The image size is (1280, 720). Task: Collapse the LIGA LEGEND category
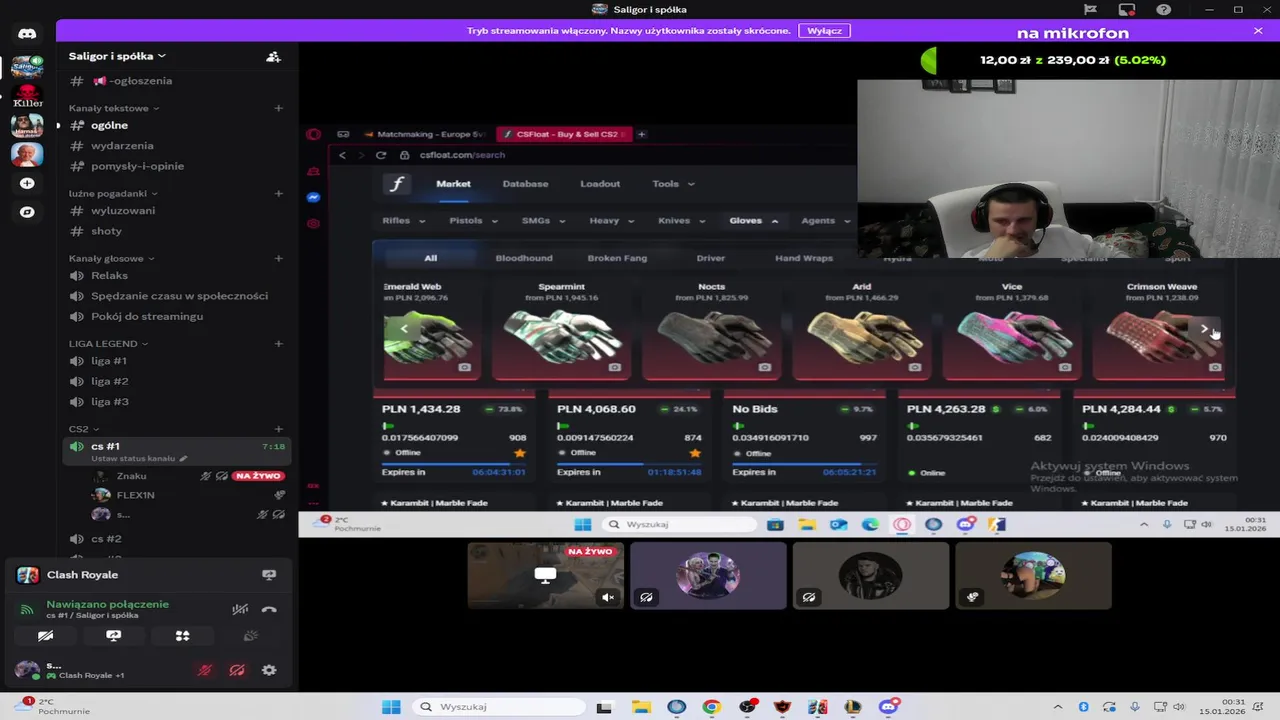tap(108, 343)
